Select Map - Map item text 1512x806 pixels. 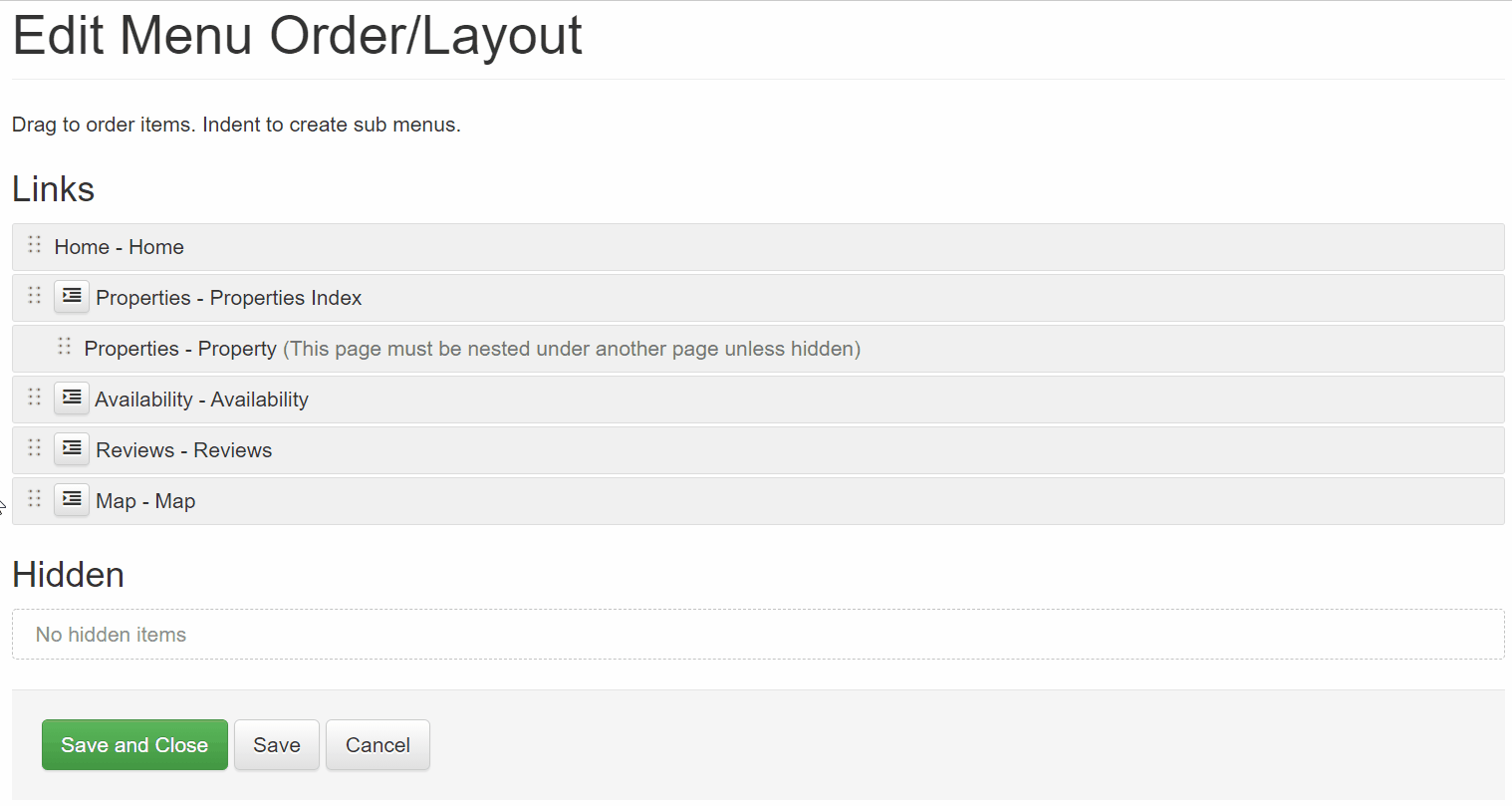[x=145, y=501]
